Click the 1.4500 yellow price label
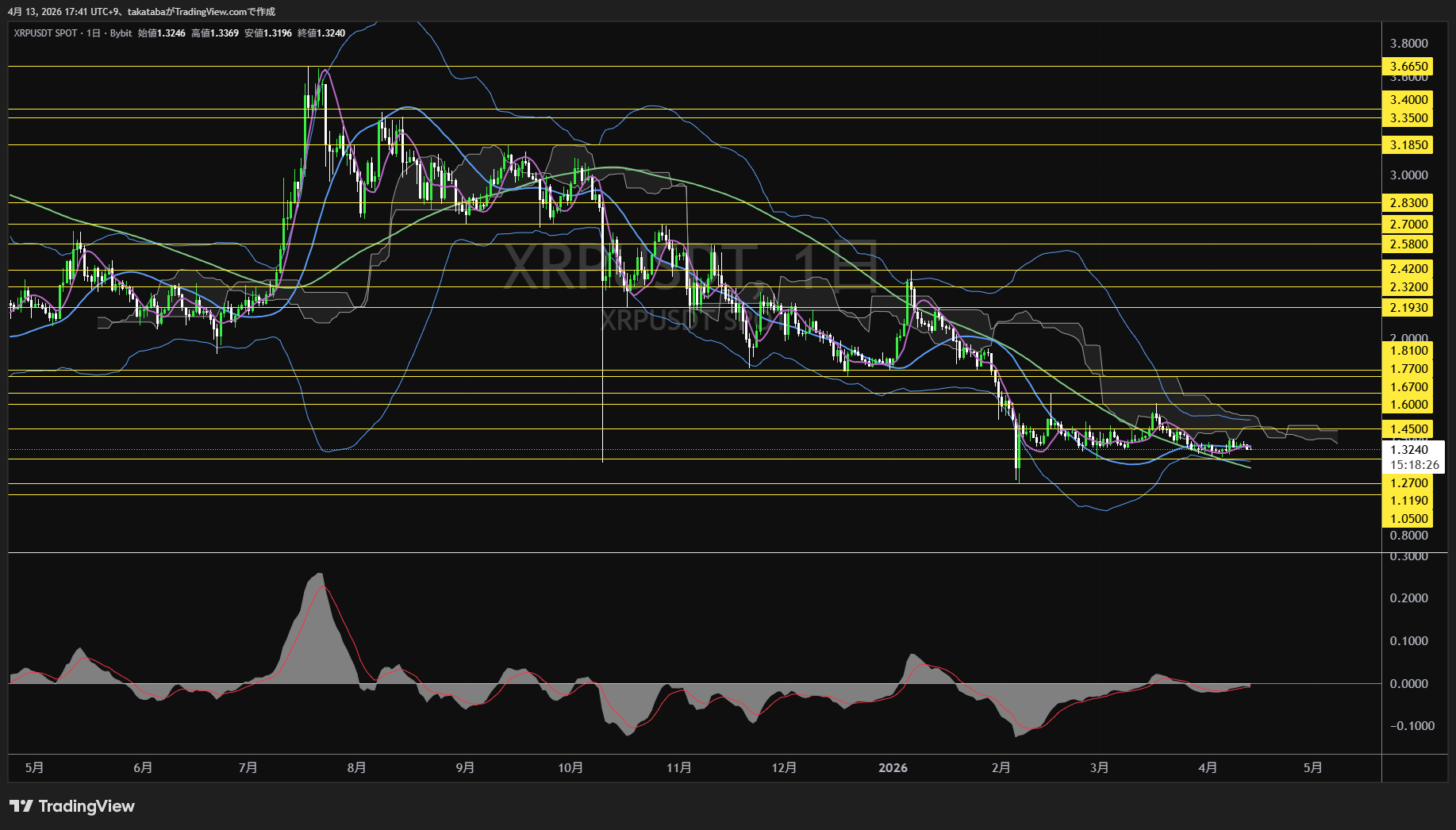Screen dimensions: 1456x830 1408,429
